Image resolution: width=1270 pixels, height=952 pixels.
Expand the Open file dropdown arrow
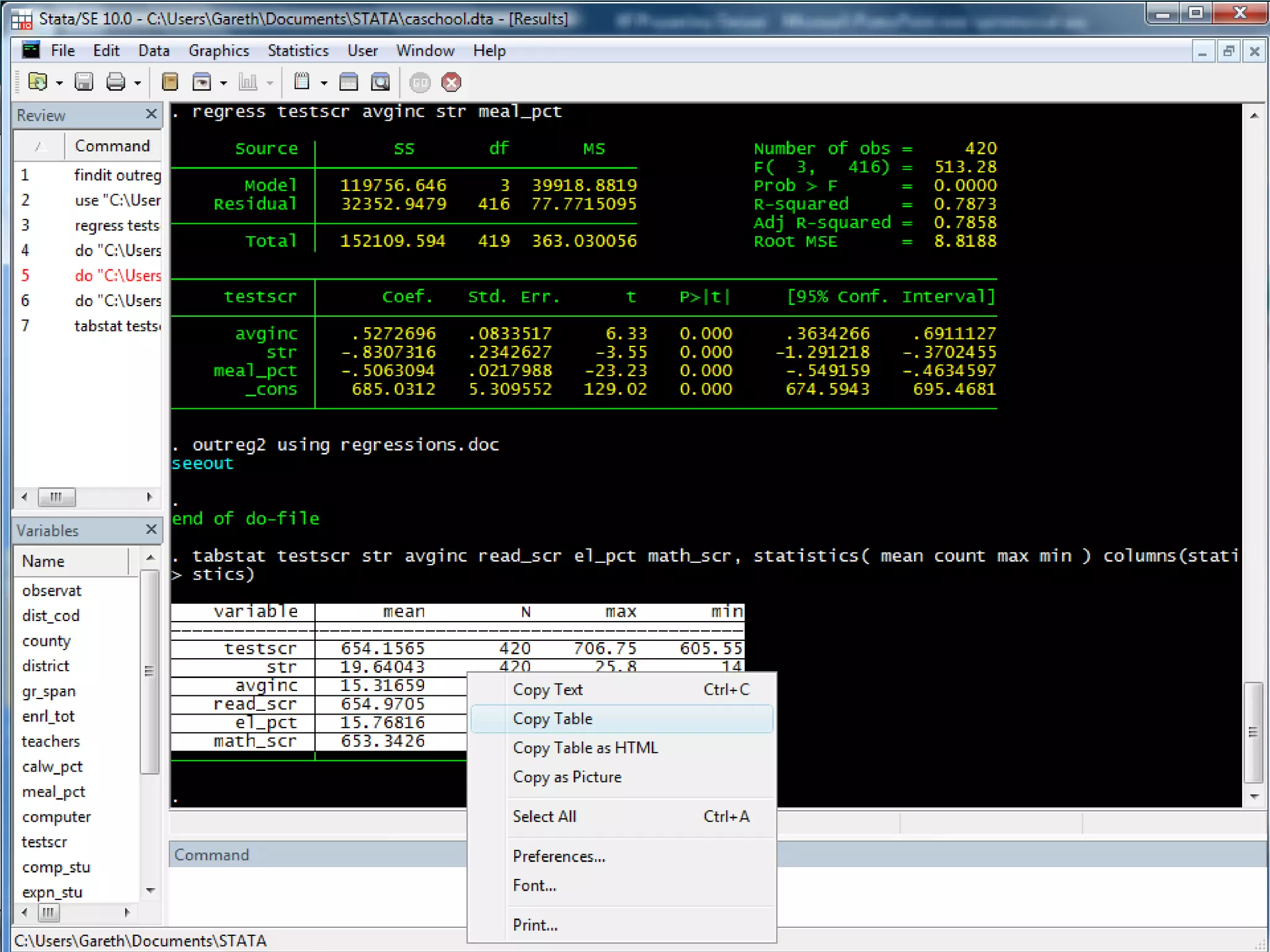[60, 83]
